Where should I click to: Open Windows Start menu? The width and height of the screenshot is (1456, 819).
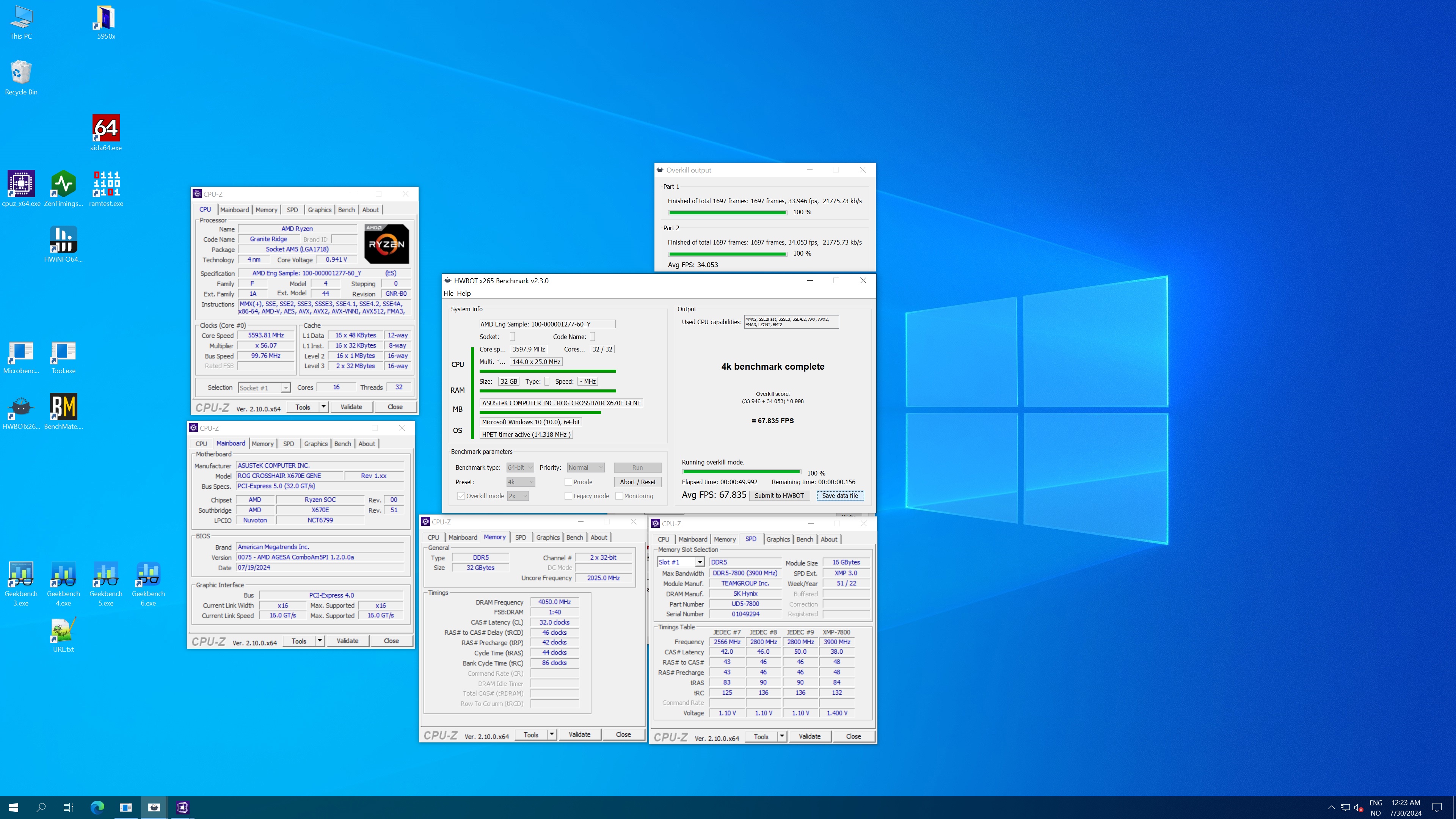click(x=14, y=807)
